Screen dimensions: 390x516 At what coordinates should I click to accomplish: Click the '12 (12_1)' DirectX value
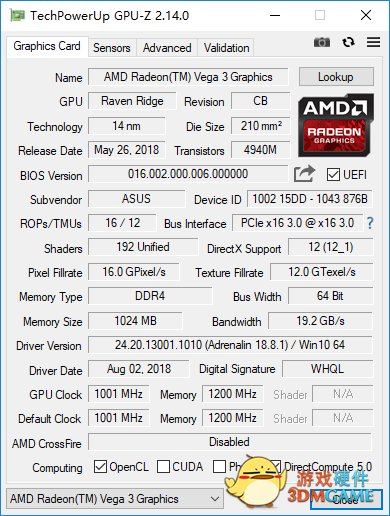[331, 247]
